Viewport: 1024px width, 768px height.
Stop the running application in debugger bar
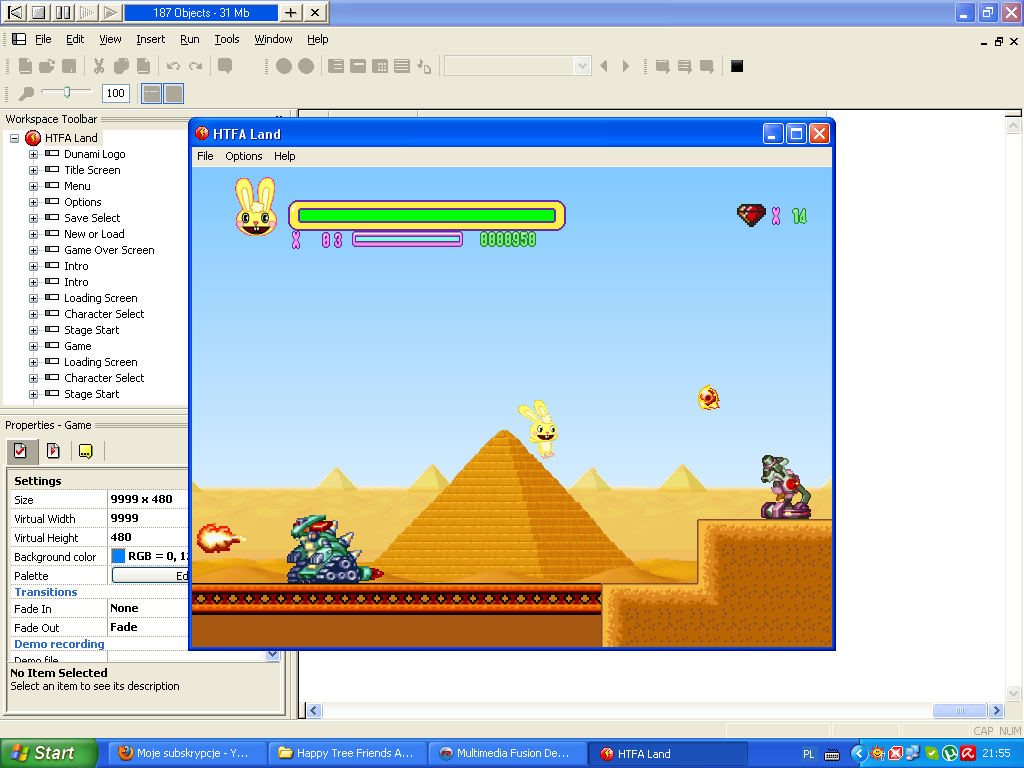39,12
